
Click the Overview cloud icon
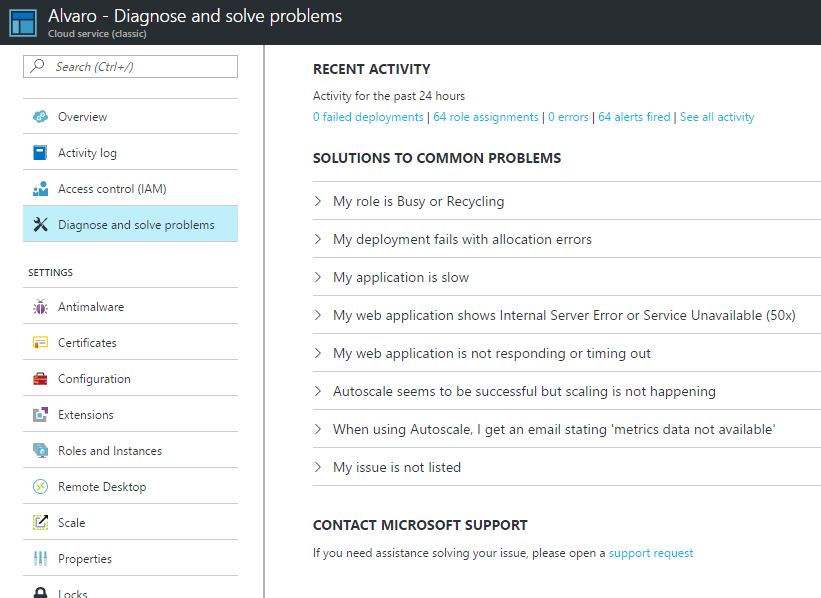tap(40, 117)
